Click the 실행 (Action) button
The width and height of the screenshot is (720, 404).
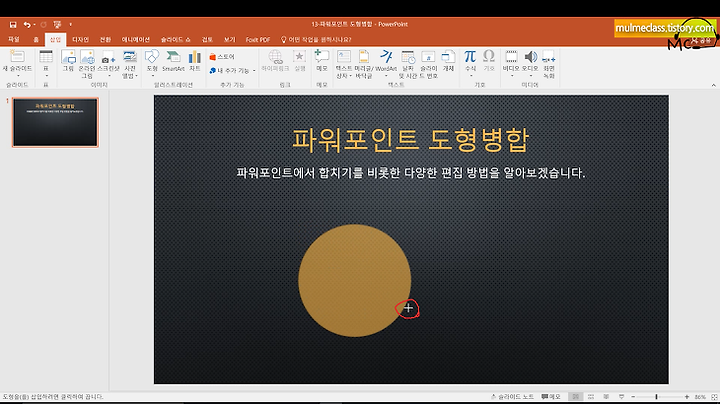tap(299, 62)
